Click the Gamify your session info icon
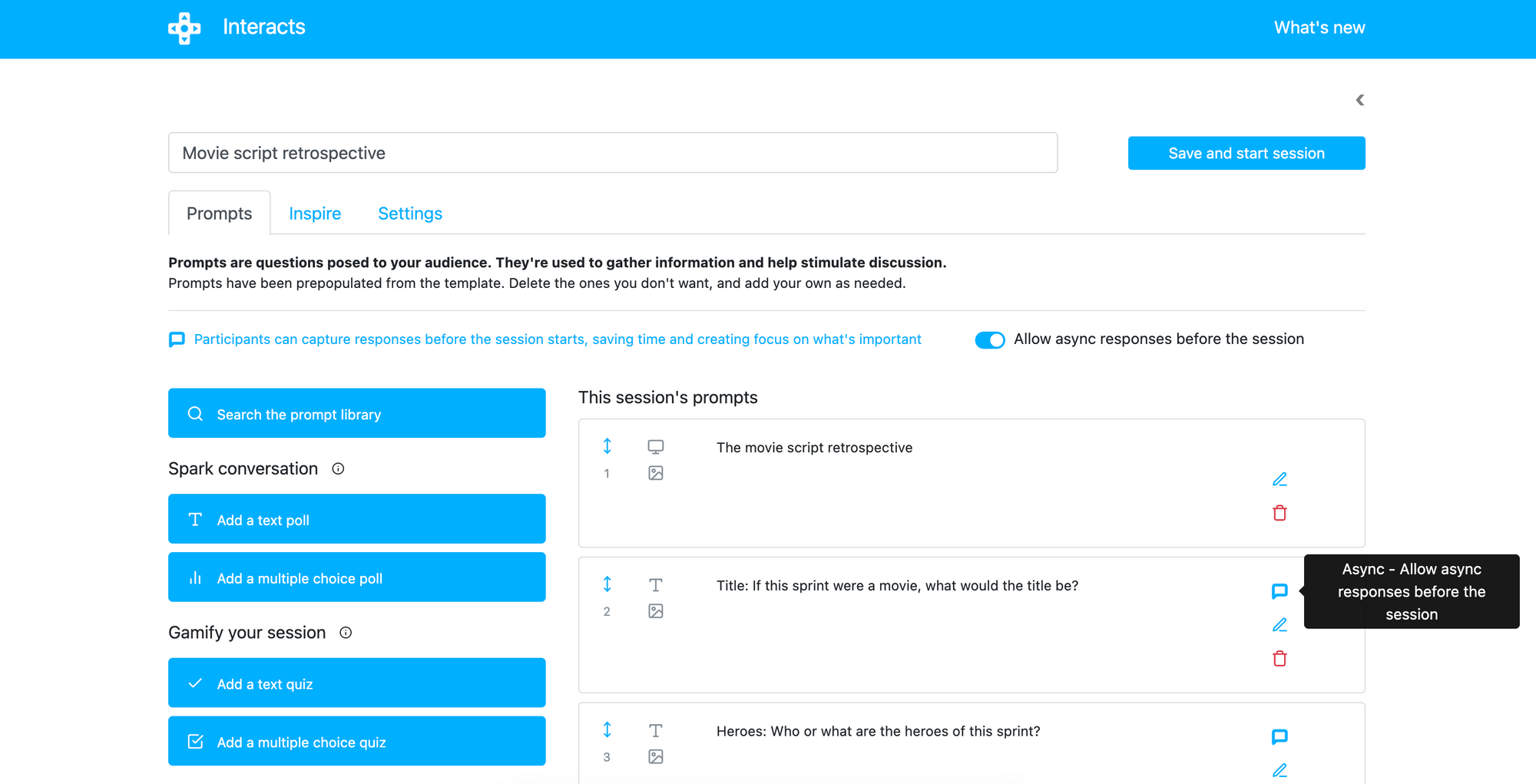Image resolution: width=1536 pixels, height=784 pixels. (346, 633)
